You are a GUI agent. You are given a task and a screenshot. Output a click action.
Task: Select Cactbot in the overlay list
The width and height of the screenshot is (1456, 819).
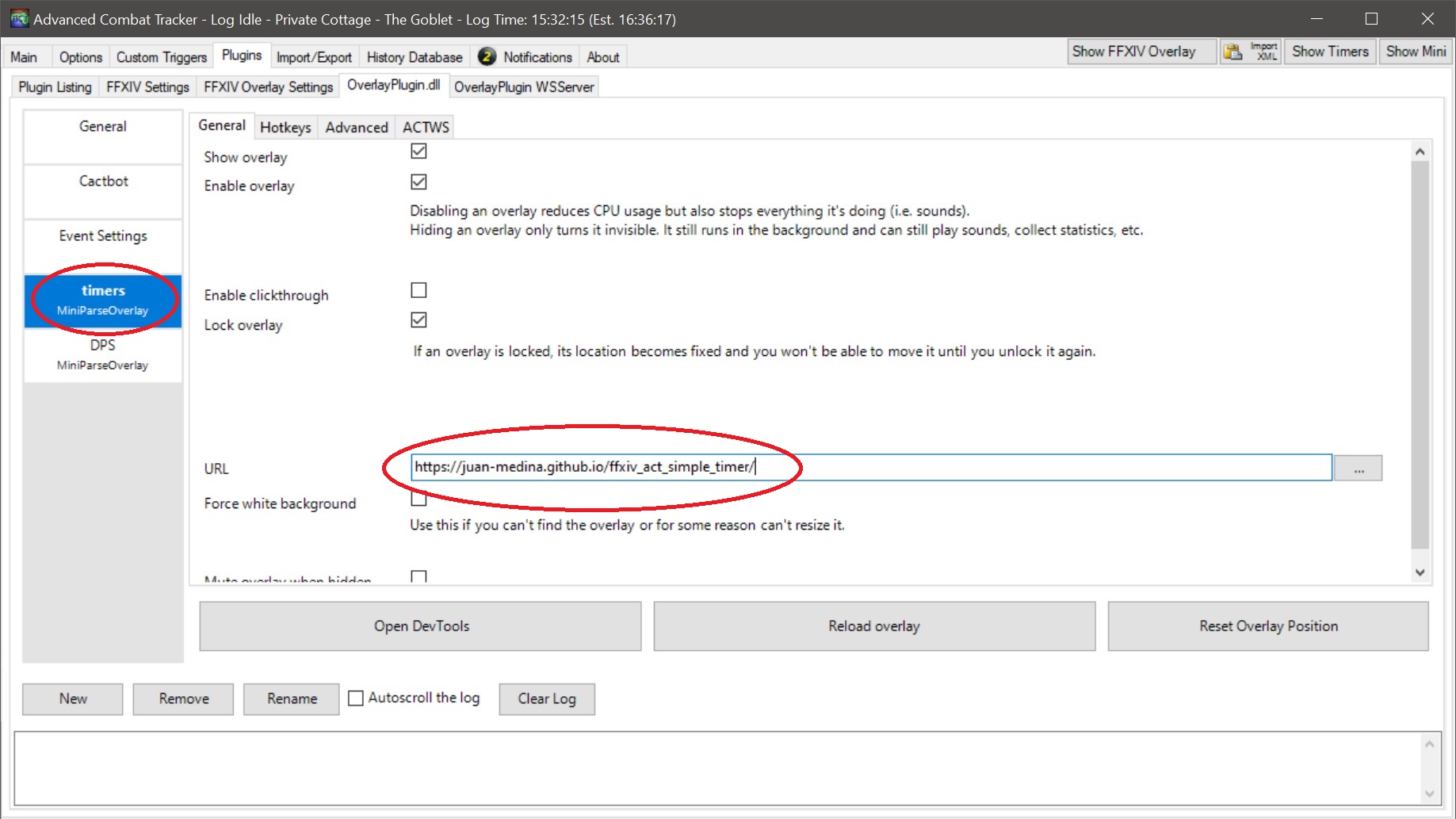[x=103, y=191]
